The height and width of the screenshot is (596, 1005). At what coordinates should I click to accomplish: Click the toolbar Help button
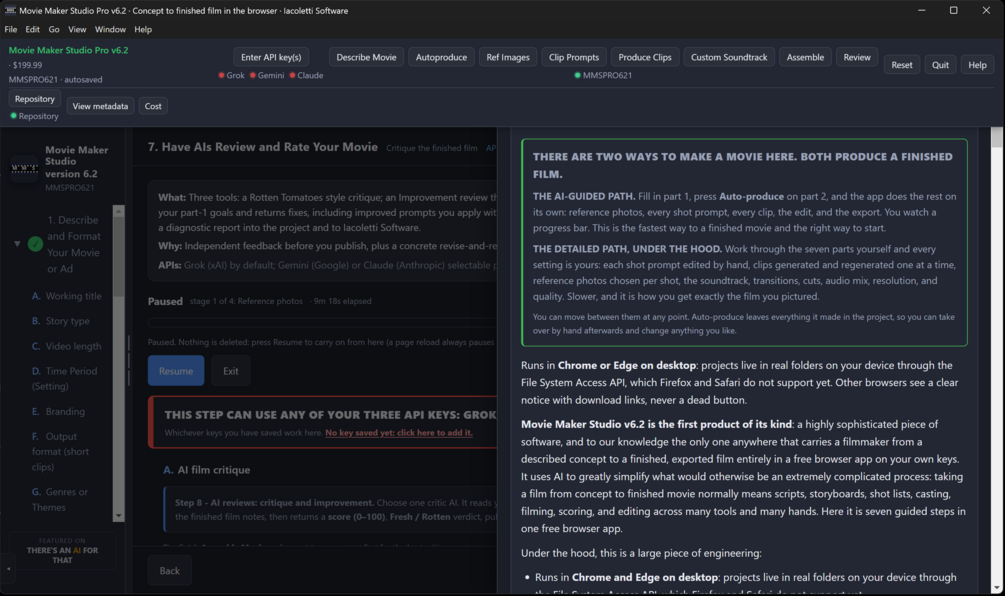point(977,65)
